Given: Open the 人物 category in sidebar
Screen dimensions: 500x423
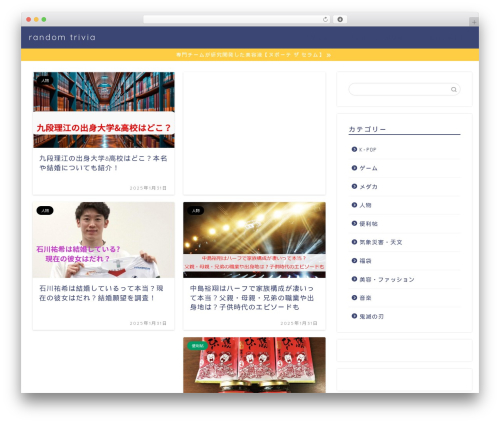Looking at the screenshot, I should 365,205.
